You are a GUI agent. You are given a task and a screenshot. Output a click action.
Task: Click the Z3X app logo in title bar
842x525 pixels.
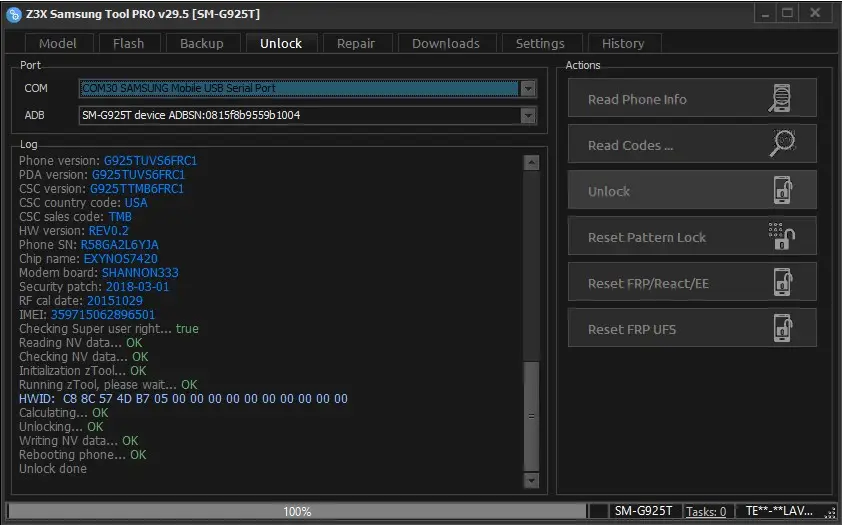[14, 13]
